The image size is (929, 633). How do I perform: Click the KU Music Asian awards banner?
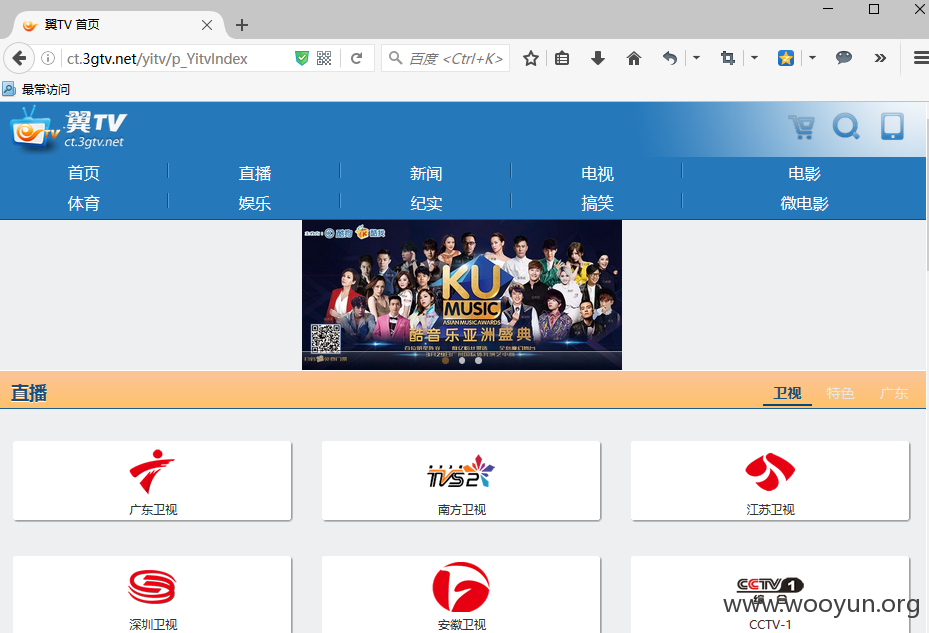pyautogui.click(x=462, y=295)
